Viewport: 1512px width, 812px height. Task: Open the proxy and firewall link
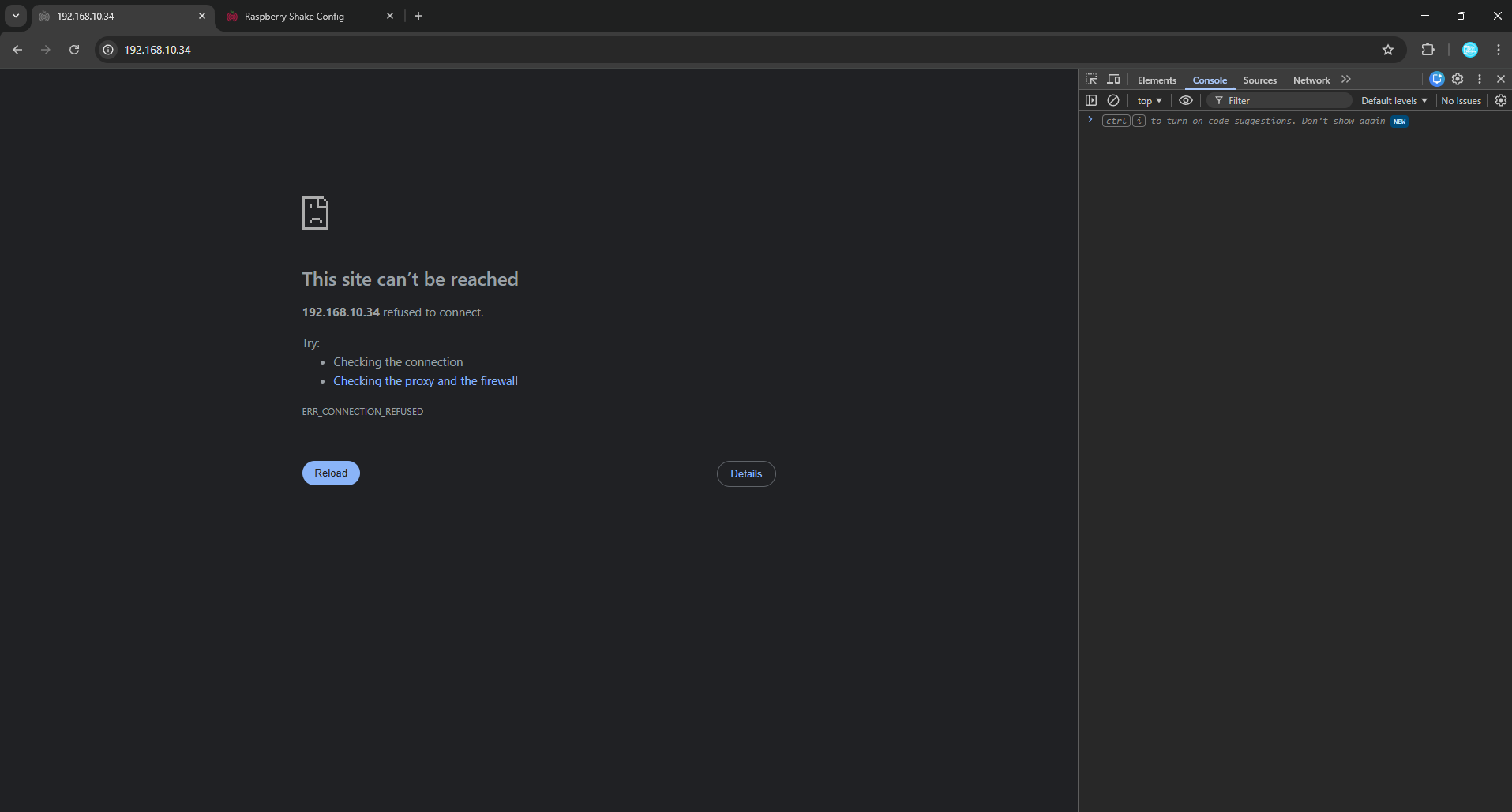pos(426,381)
